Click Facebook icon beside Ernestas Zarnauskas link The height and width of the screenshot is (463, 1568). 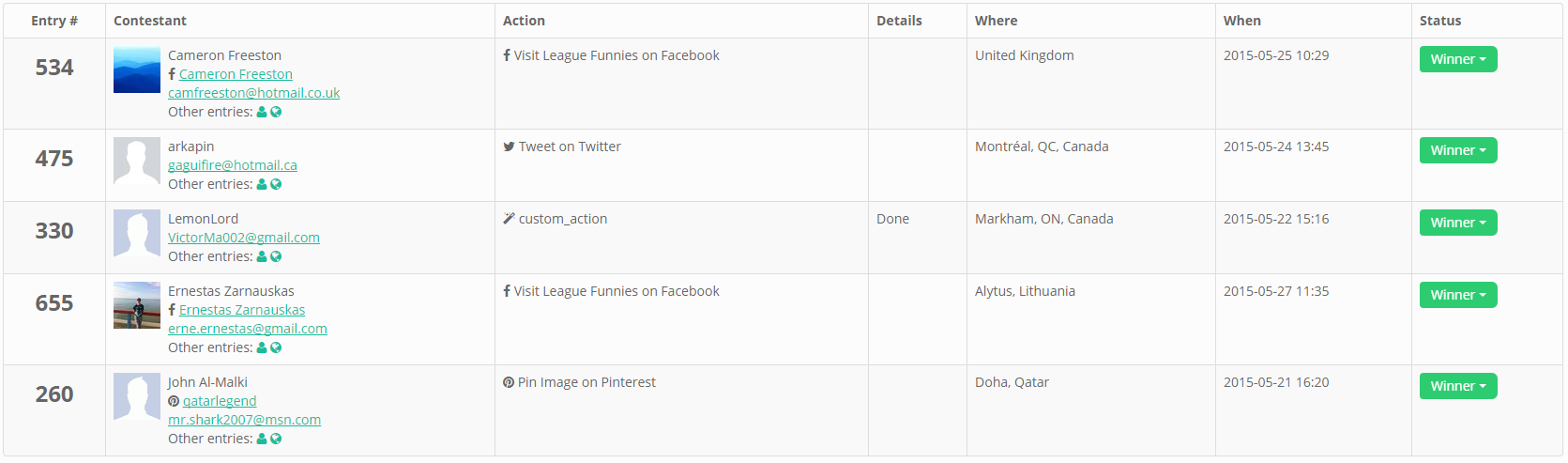(172, 310)
